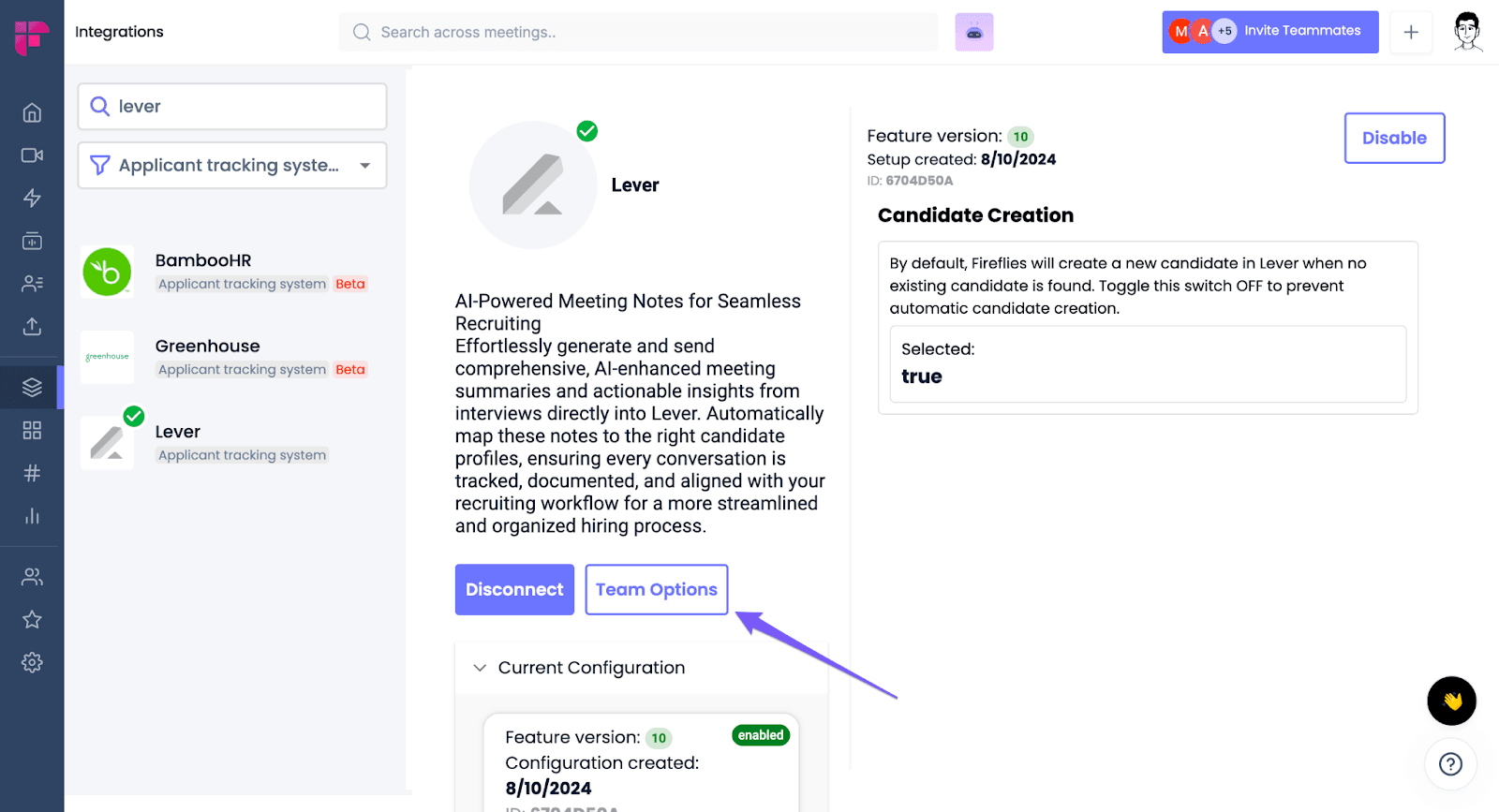Click the Integrations page title
Screen dimensions: 1499x812
coord(119,32)
